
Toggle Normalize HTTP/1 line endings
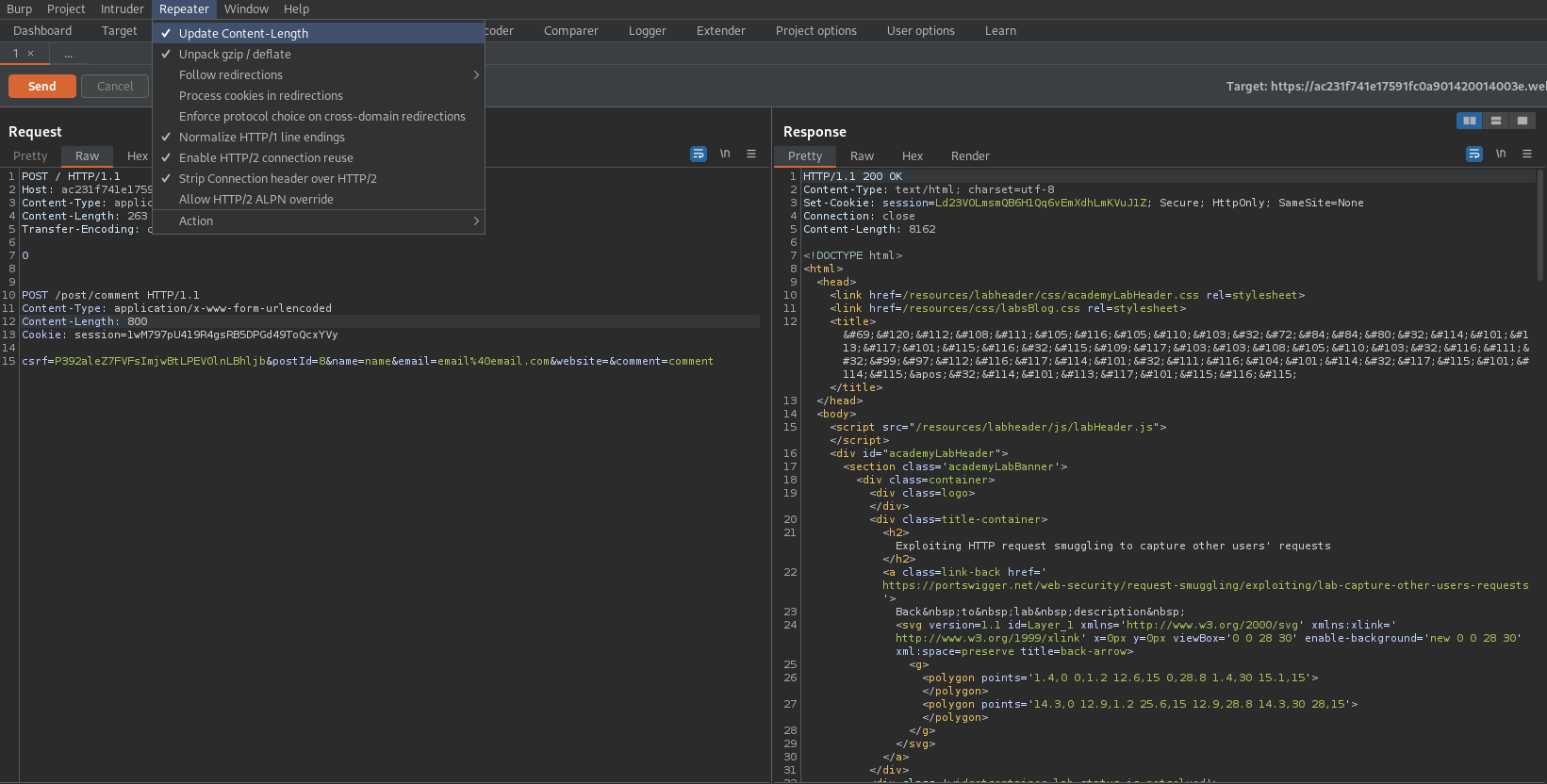tap(319, 137)
